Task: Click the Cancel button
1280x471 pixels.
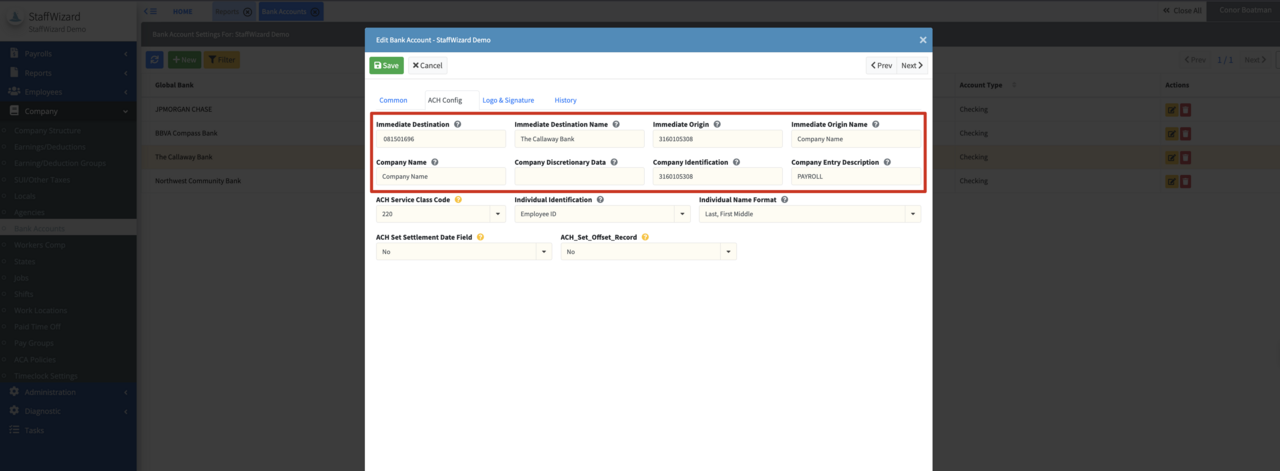Action: (427, 65)
